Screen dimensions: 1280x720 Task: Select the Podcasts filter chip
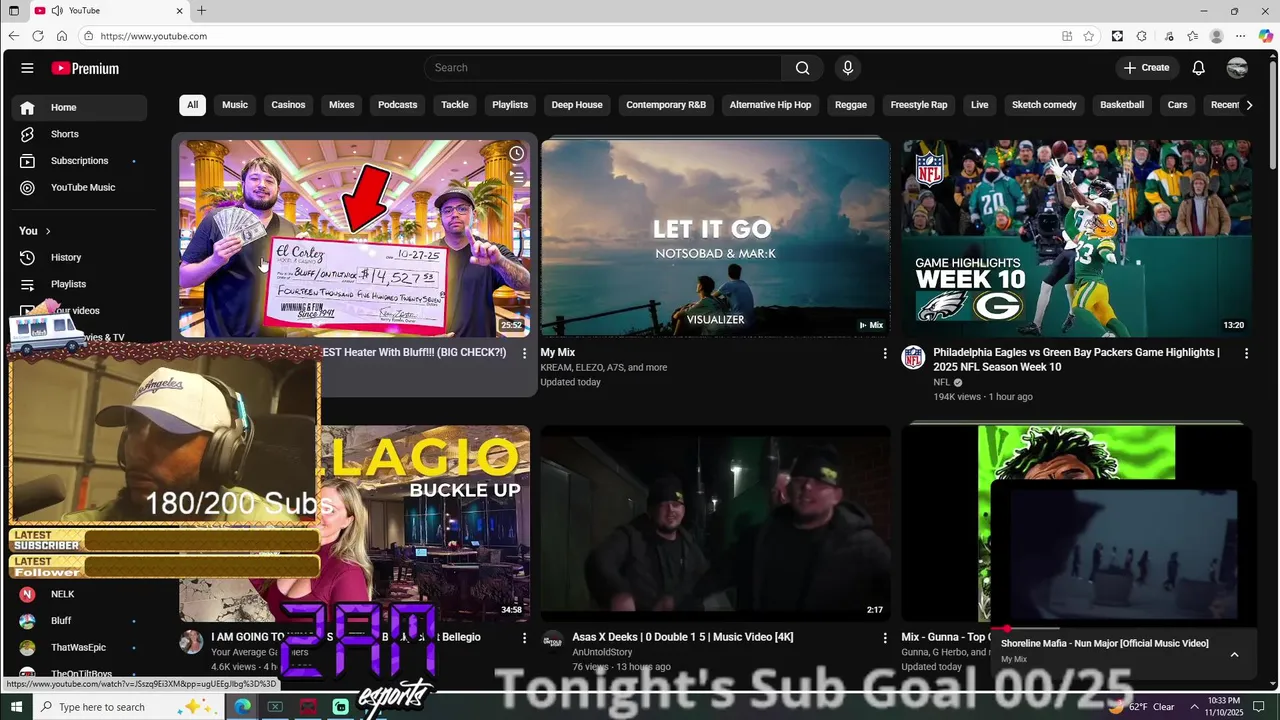[x=397, y=105]
